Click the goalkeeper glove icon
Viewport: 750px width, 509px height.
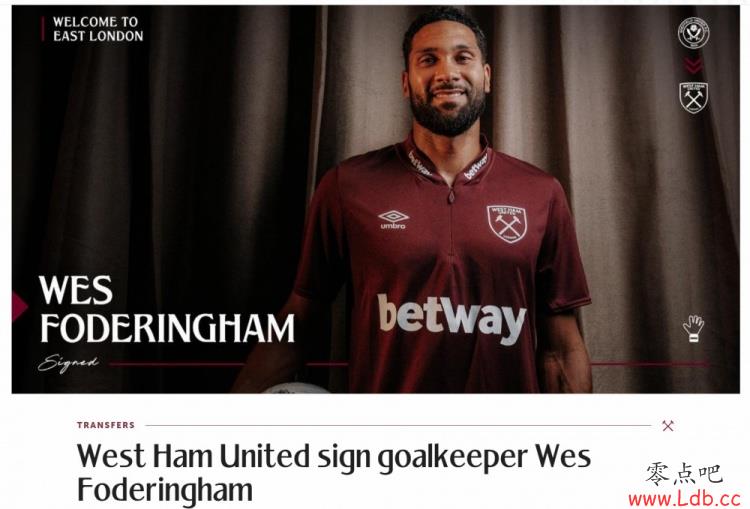(693, 328)
